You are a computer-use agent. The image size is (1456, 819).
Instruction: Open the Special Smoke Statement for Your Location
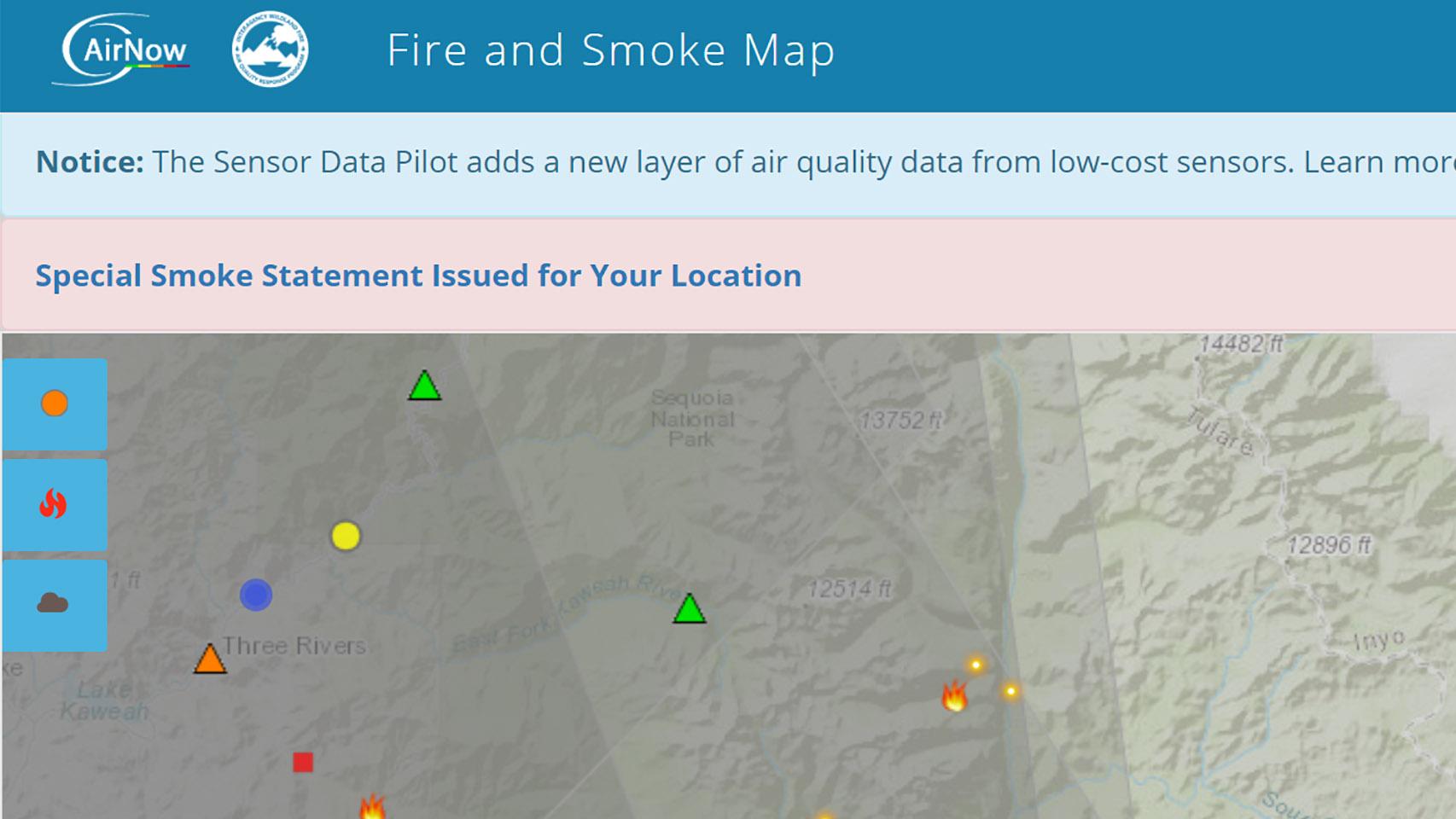(417, 276)
